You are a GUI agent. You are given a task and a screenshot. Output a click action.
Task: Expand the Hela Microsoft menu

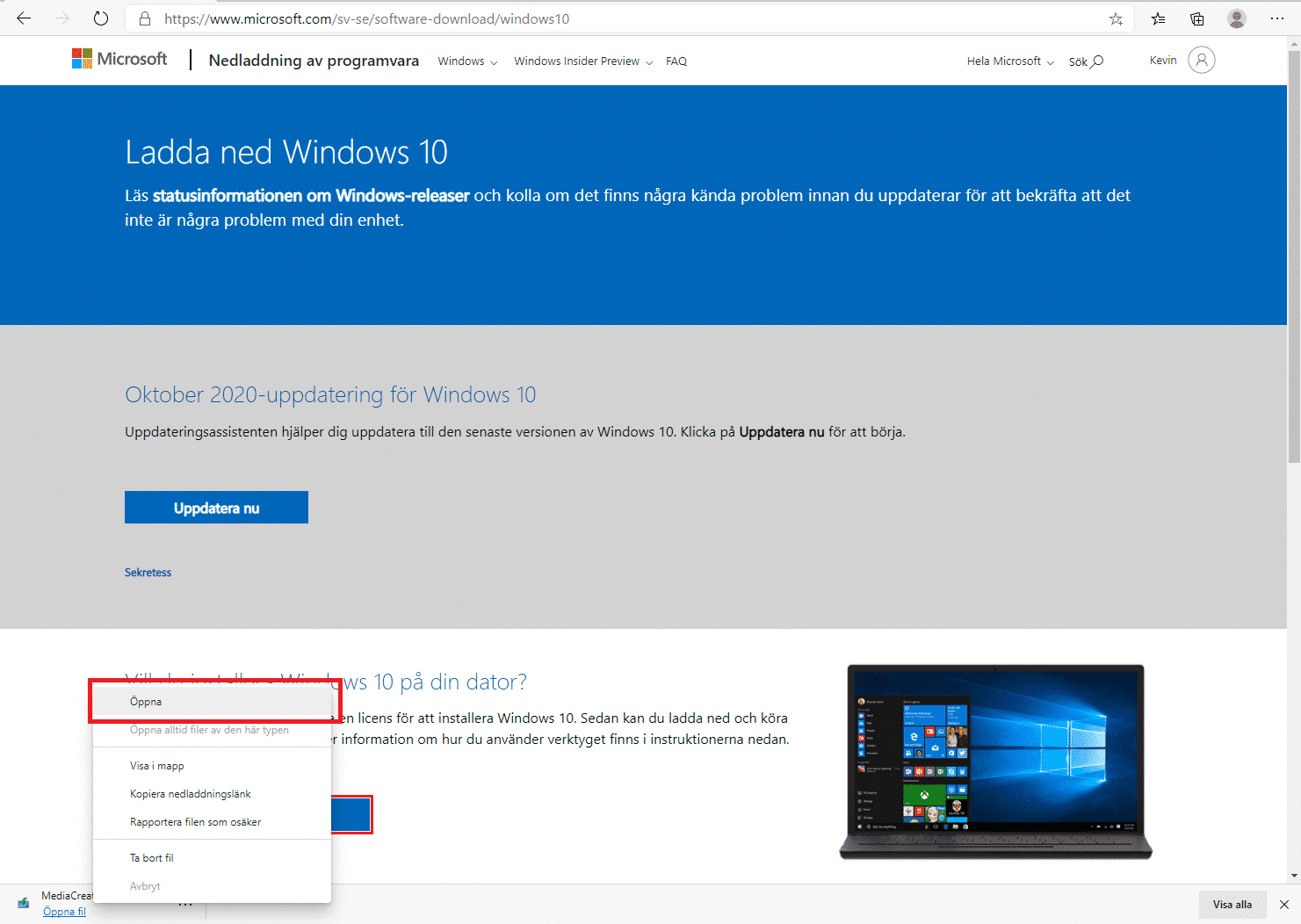pyautogui.click(x=1010, y=61)
